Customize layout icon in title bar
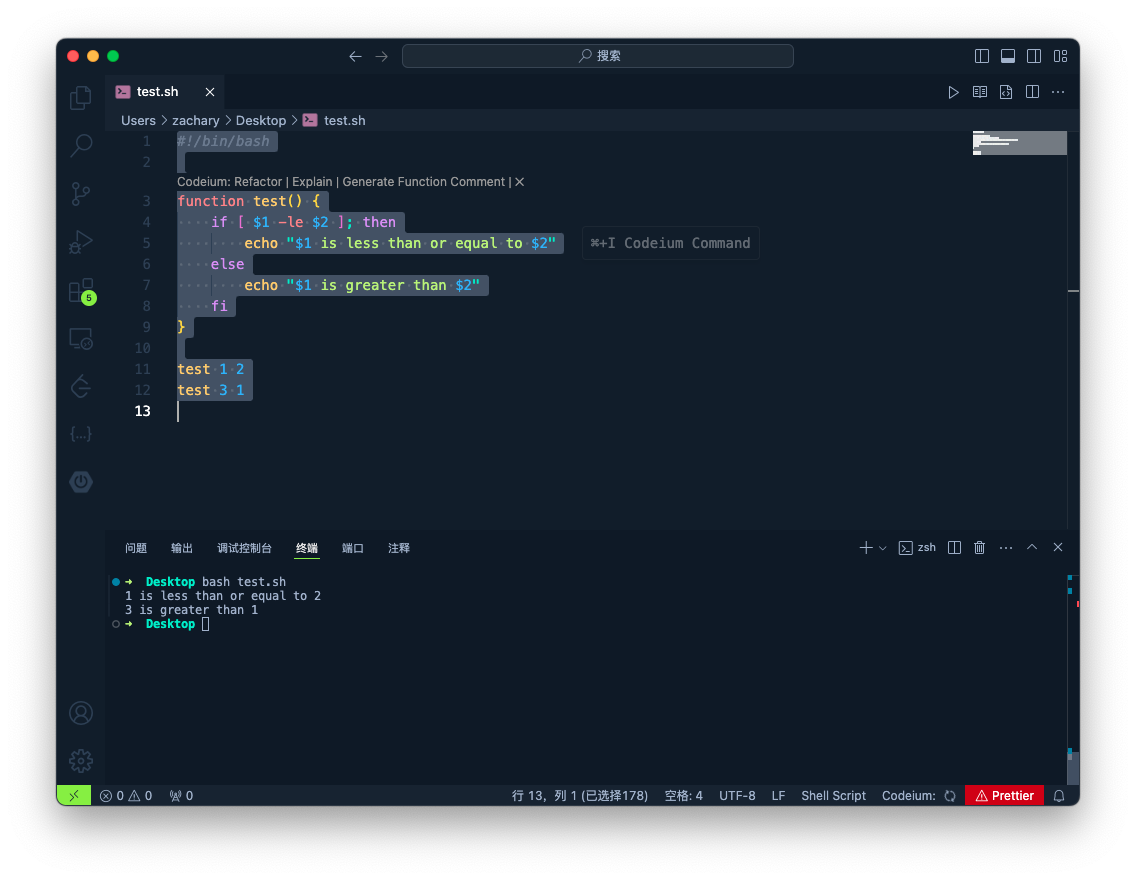1136x880 pixels. (x=1061, y=56)
